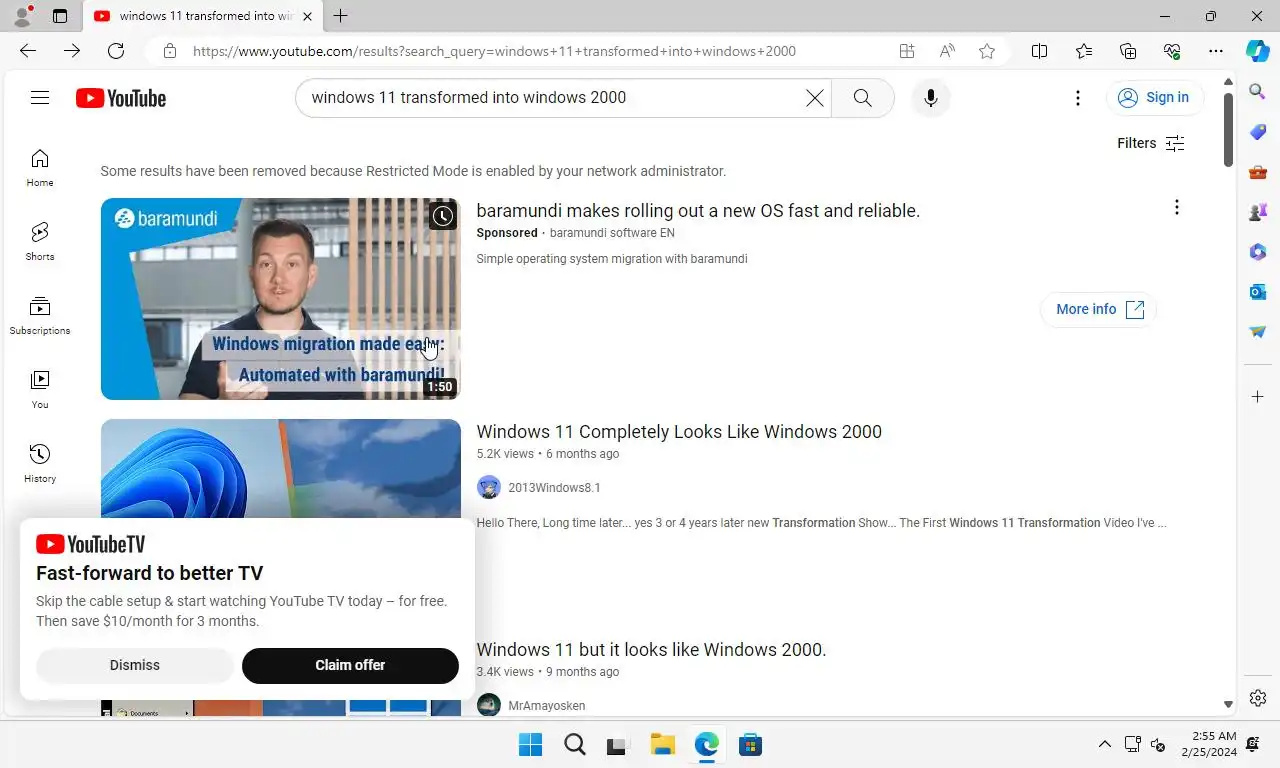Open 2013Windows8.1 channel name
Viewport: 1280px width, 768px height.
554,488
